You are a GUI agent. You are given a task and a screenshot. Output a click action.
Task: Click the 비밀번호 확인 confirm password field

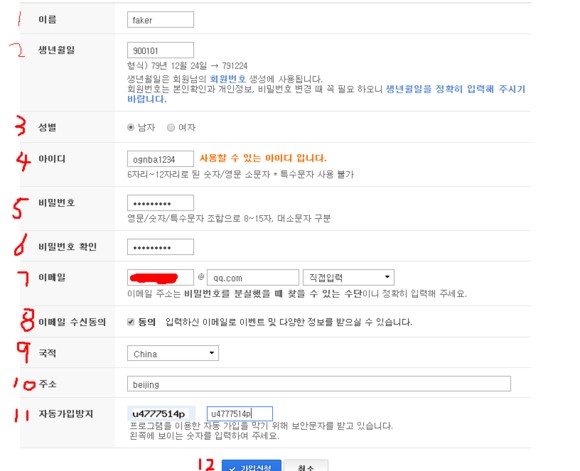coord(160,247)
